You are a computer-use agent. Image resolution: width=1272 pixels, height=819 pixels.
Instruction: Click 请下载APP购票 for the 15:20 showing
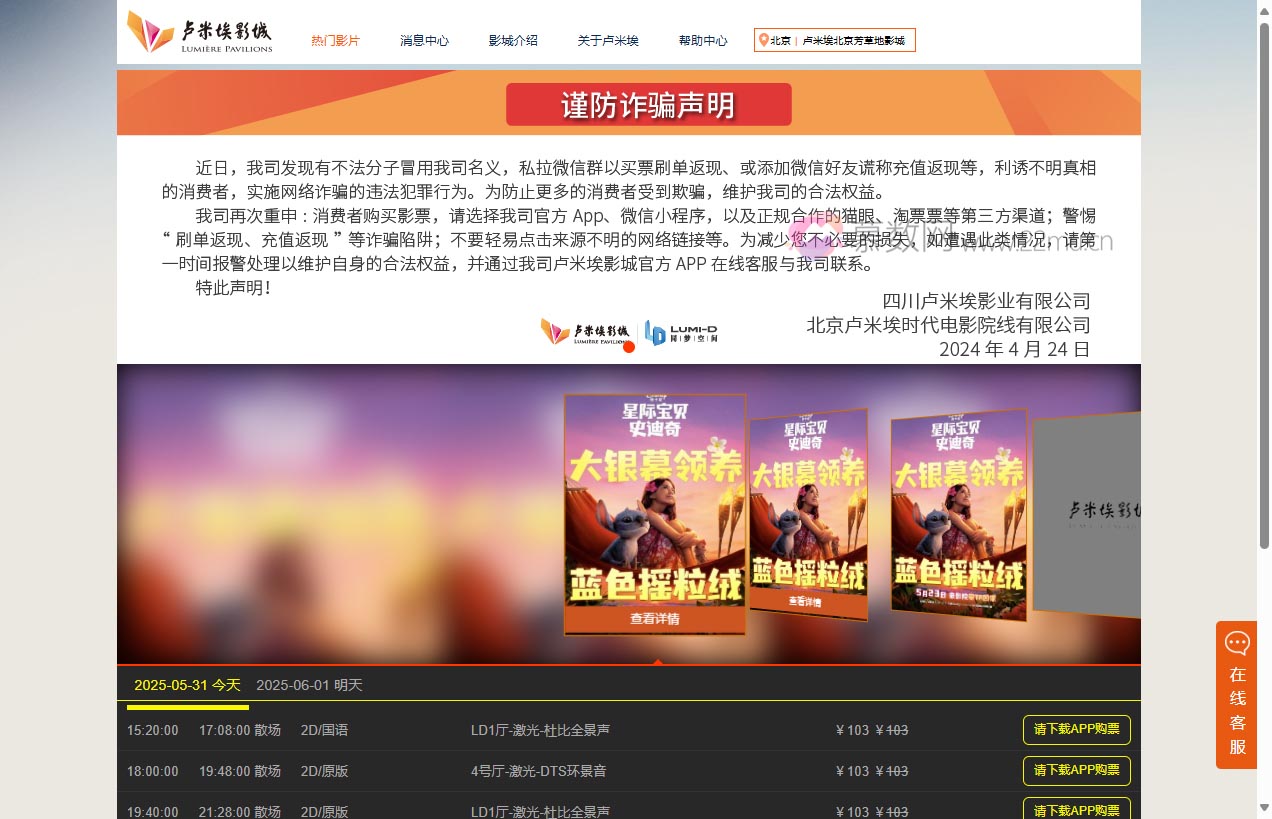tap(1076, 730)
